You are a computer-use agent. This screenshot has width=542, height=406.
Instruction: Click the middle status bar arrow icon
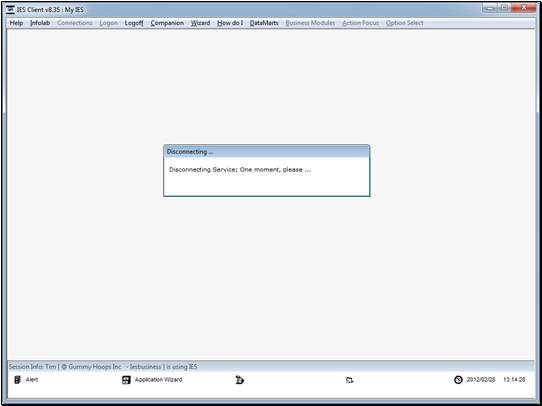pos(240,380)
